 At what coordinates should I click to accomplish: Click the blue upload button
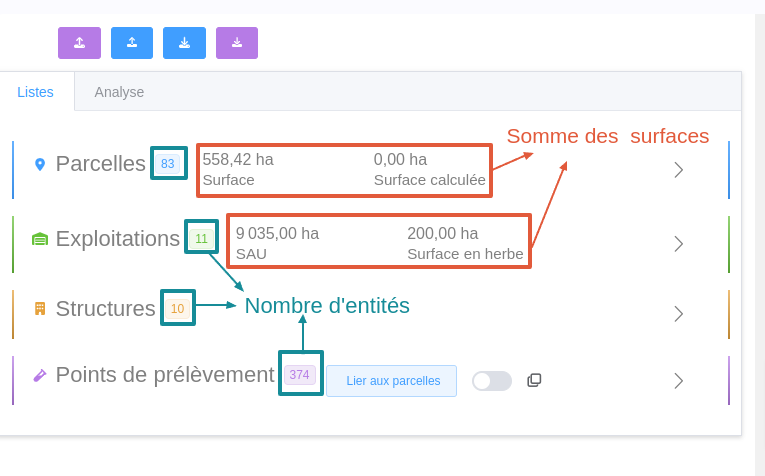[132, 43]
